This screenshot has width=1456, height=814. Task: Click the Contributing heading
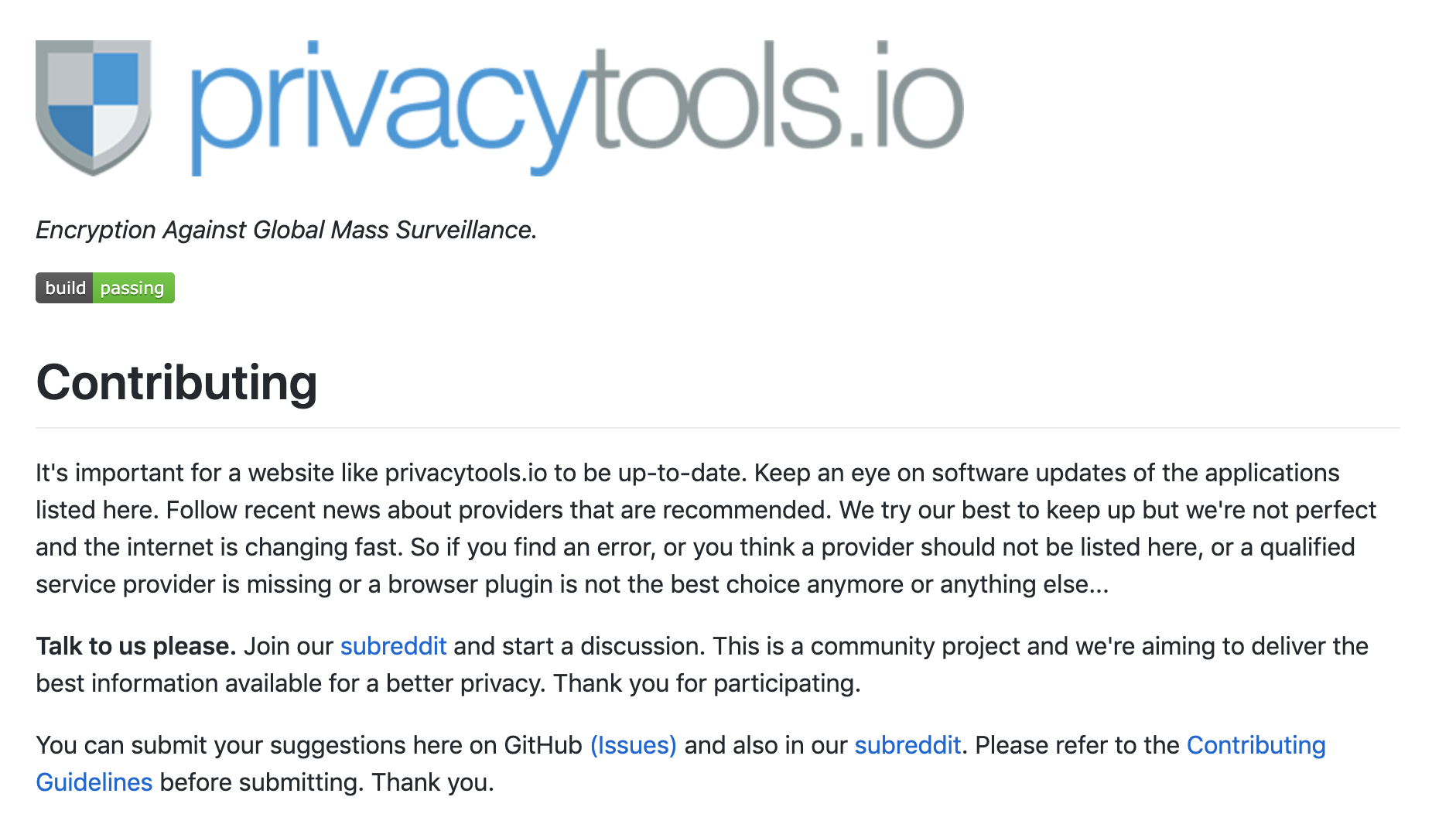(176, 382)
